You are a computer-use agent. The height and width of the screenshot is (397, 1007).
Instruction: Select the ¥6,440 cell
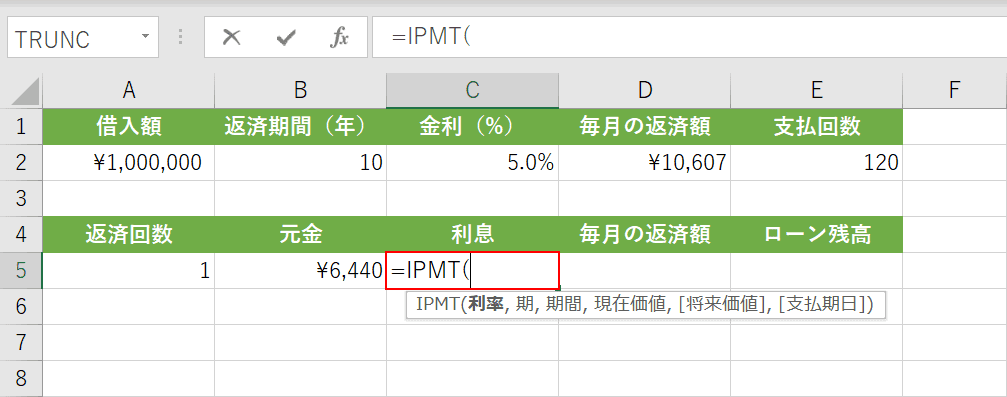tap(301, 270)
